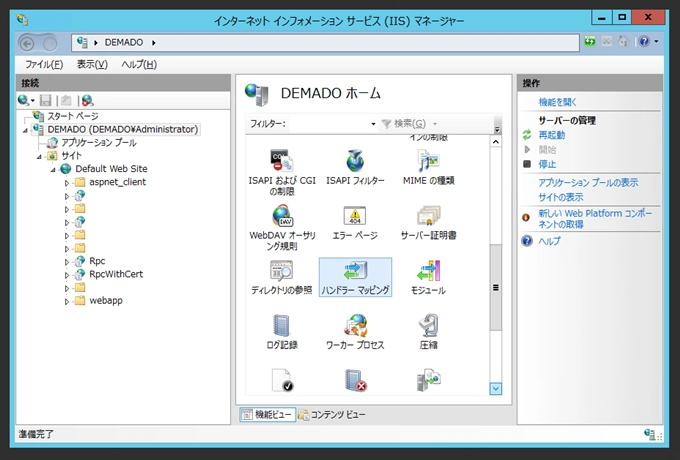Open the ヘルプ(H) menu
The image size is (680, 460).
[x=139, y=65]
